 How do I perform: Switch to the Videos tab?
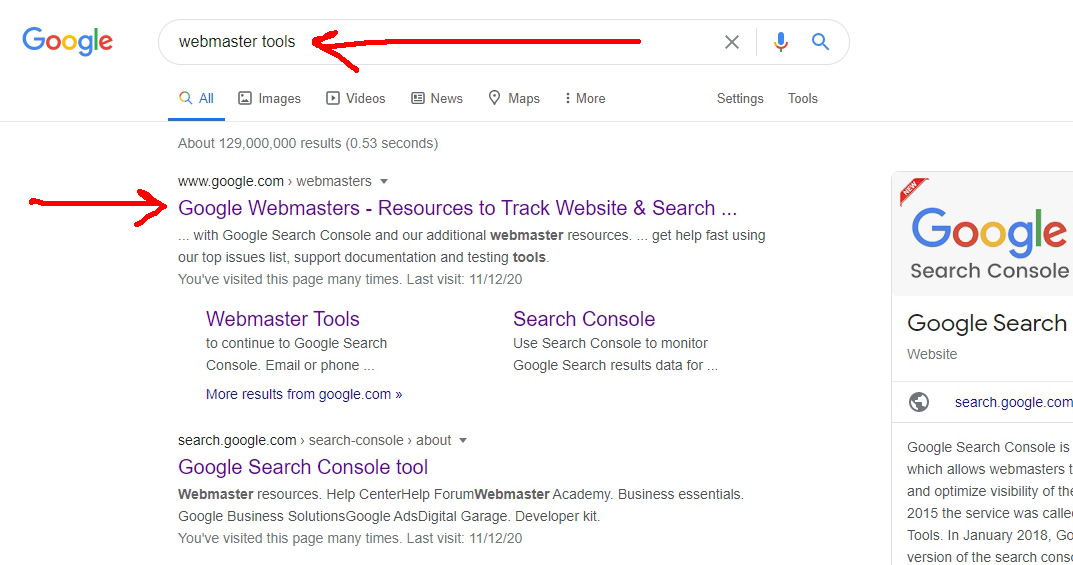click(355, 98)
